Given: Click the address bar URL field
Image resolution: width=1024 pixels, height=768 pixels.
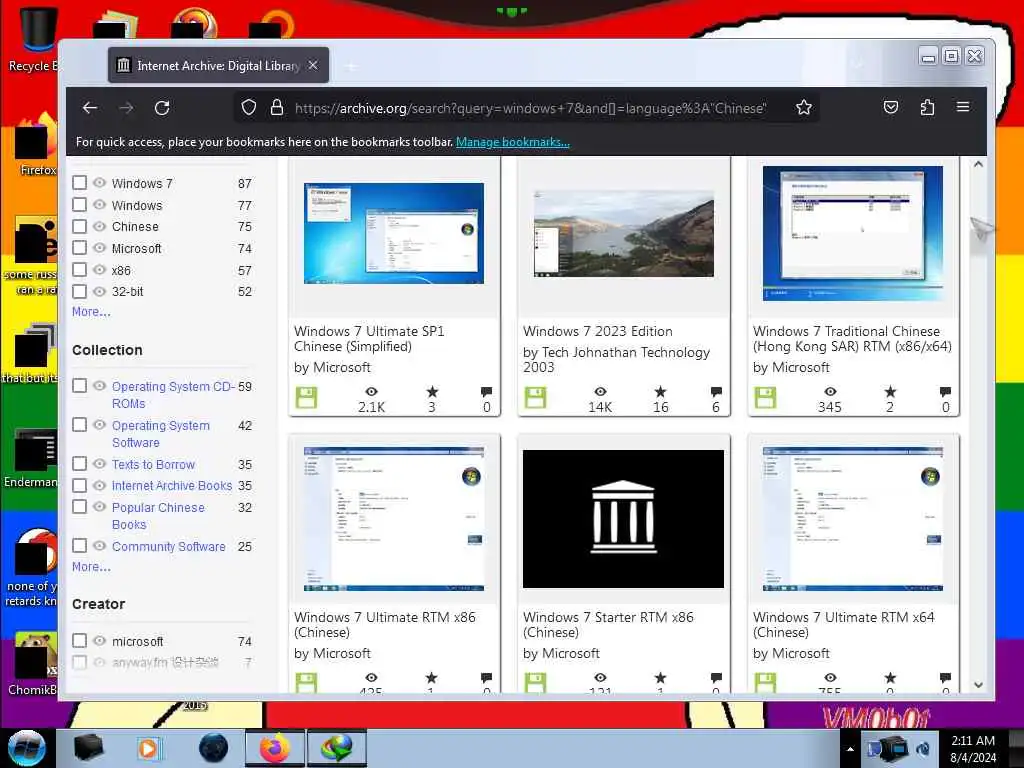Looking at the screenshot, I should point(530,108).
